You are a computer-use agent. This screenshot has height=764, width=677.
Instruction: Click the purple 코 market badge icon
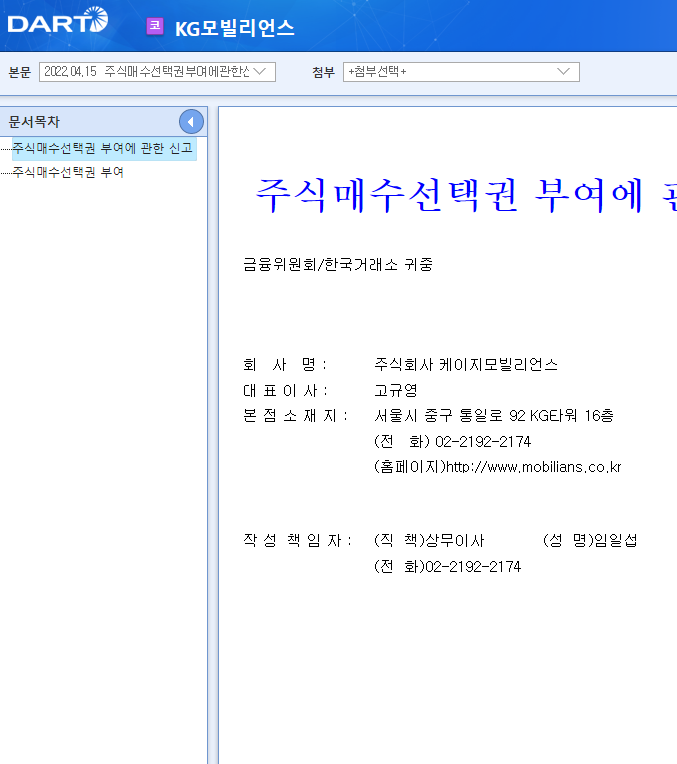click(x=155, y=26)
